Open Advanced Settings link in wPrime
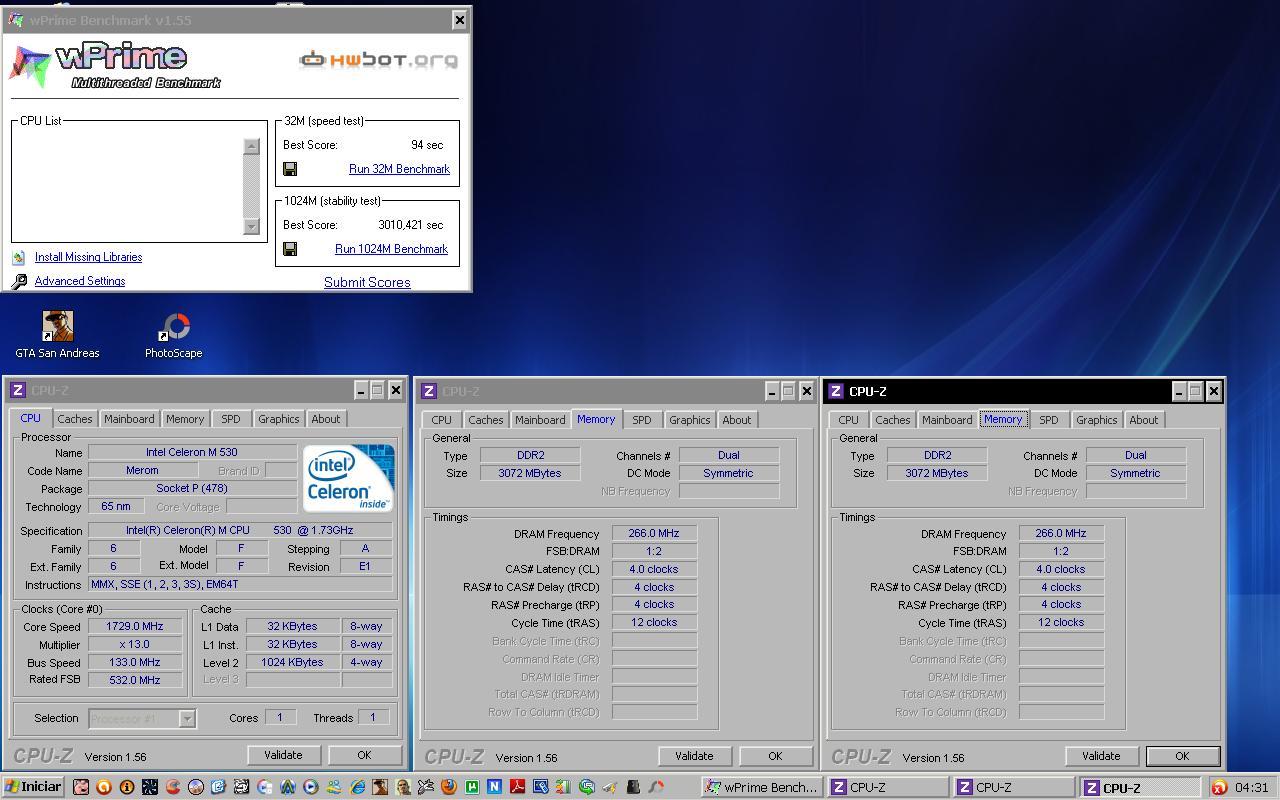 (80, 281)
